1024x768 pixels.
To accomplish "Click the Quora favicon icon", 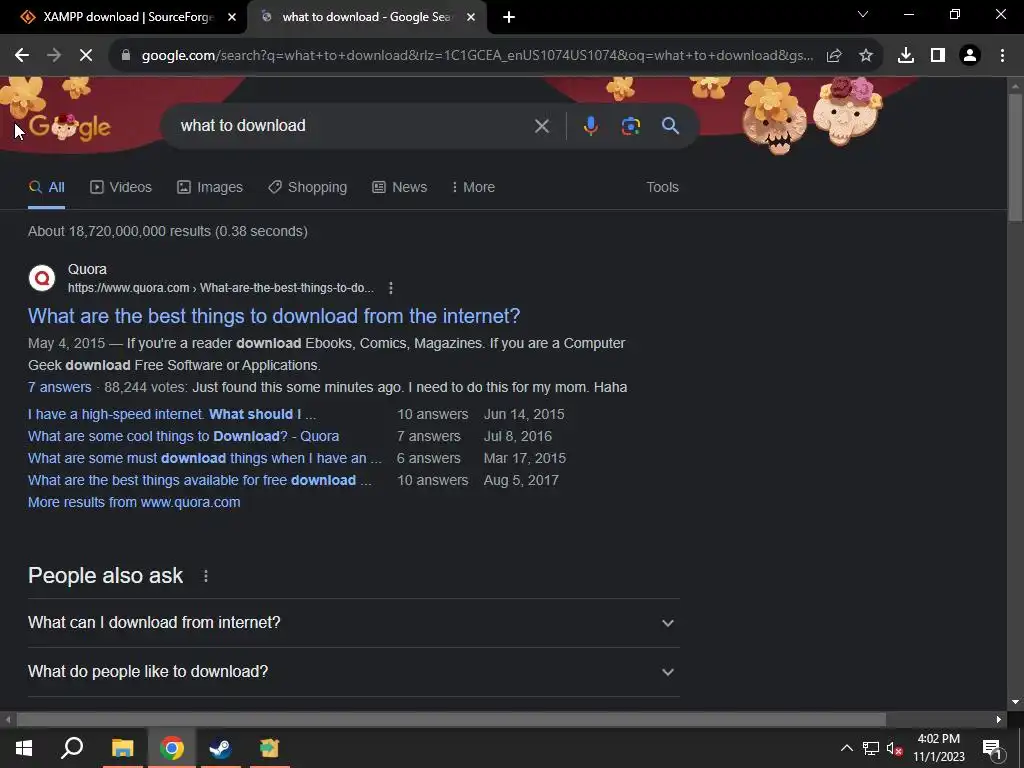I will coord(42,278).
